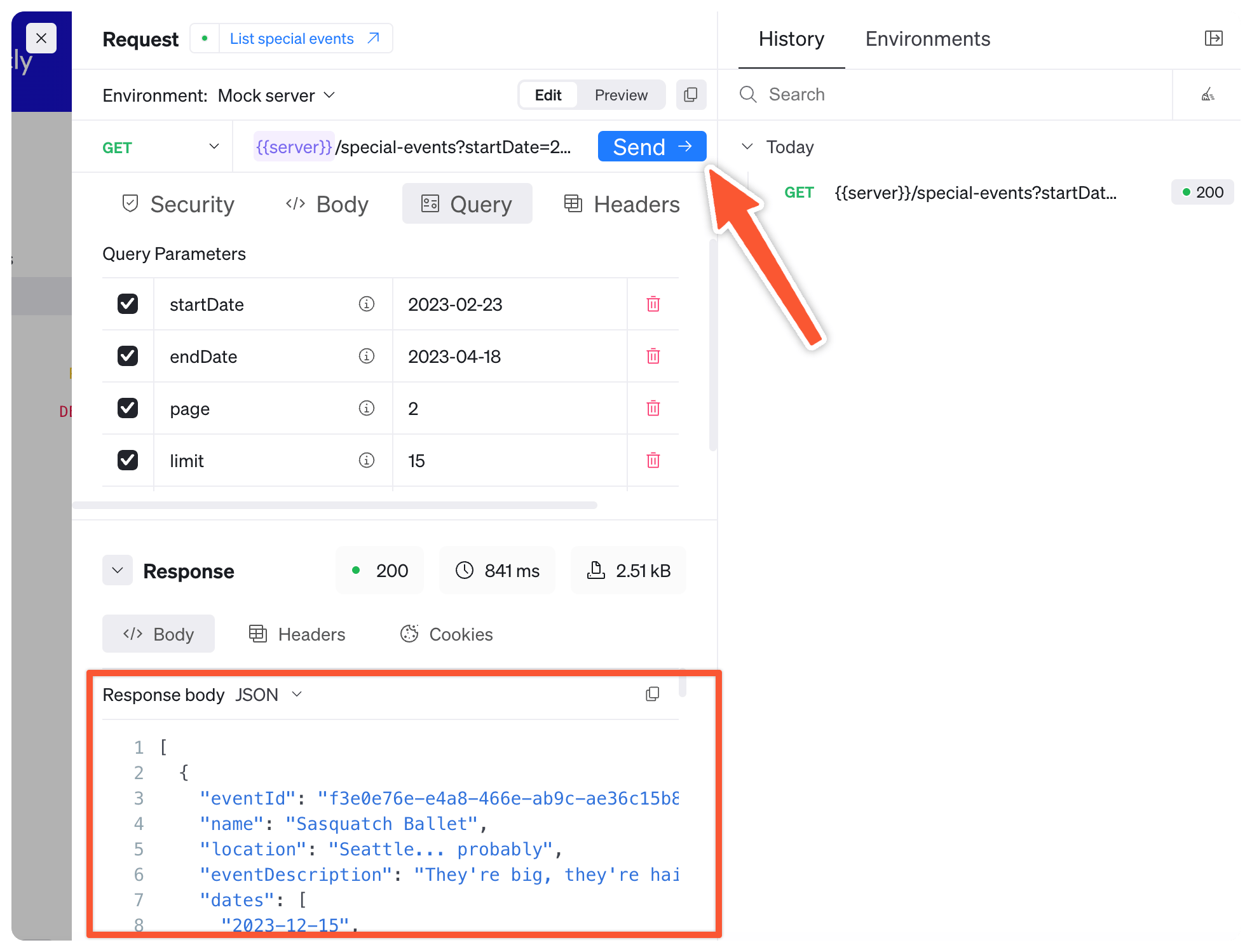Viewport: 1252px width, 952px height.
Task: Click the request URL field
Action: (413, 147)
